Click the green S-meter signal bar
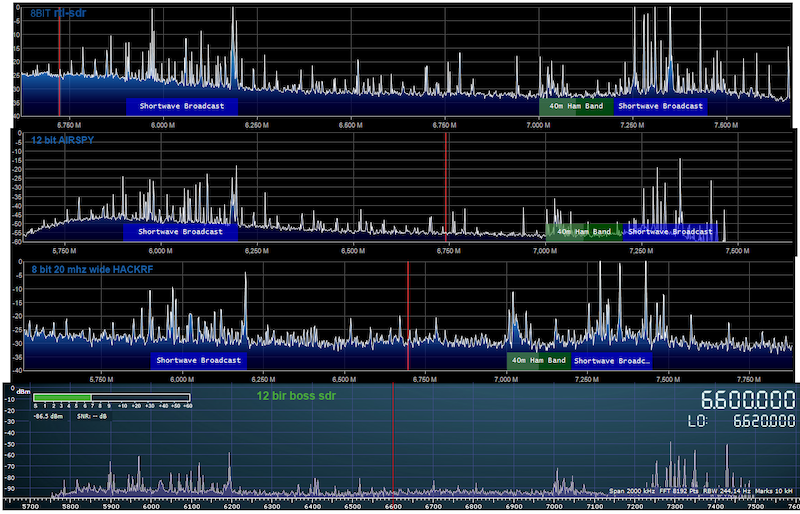 point(62,398)
